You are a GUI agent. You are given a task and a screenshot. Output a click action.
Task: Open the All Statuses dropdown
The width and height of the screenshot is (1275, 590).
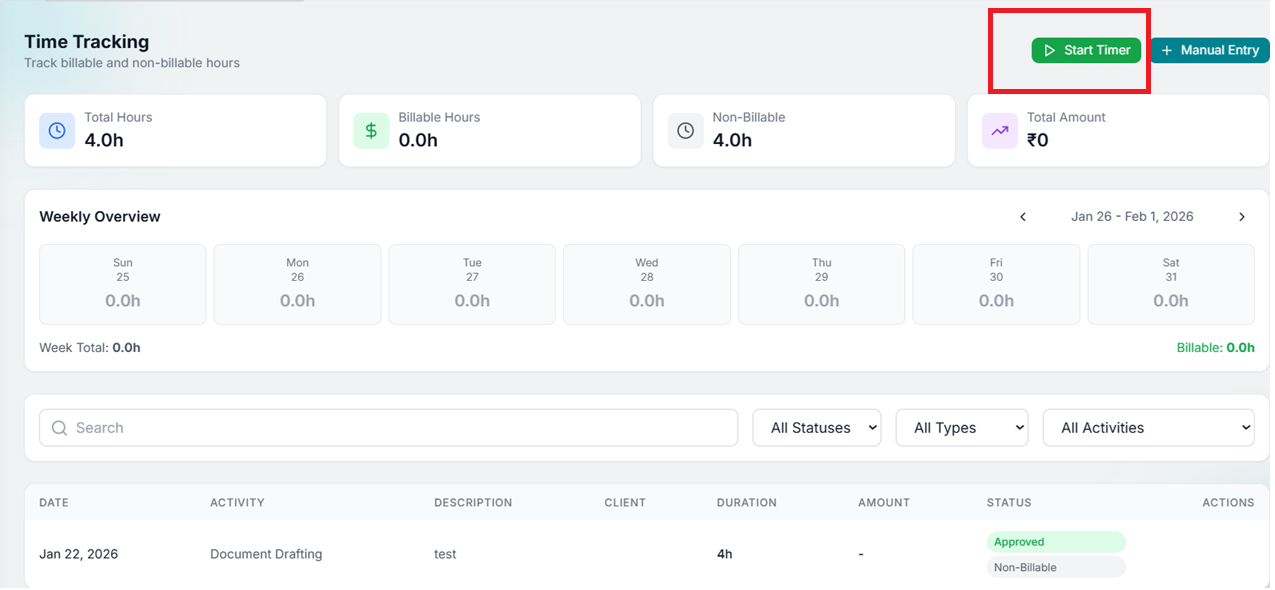817,428
